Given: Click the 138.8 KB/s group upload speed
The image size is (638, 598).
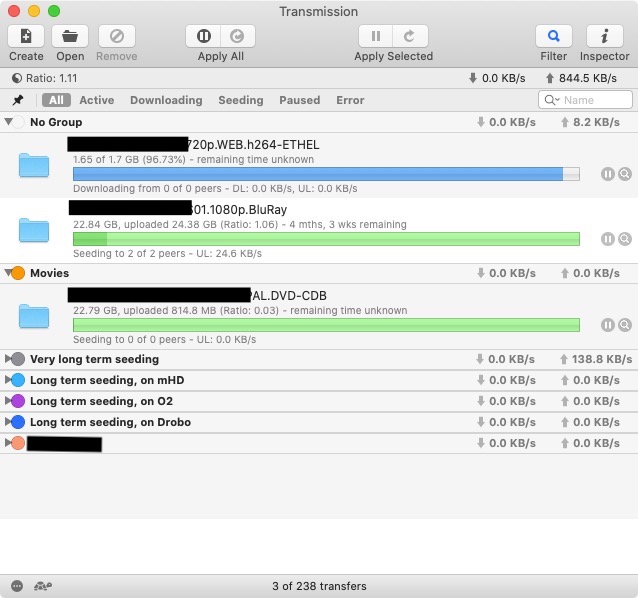Looking at the screenshot, I should click(x=602, y=359).
